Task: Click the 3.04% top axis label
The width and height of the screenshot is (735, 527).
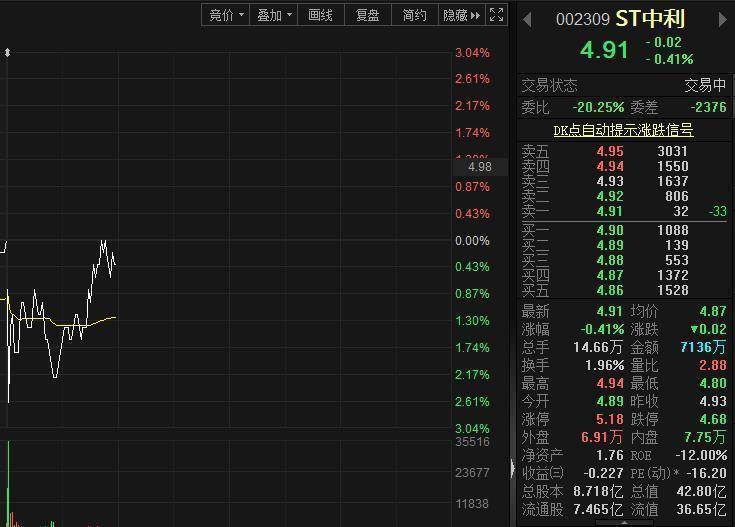Action: pos(472,53)
